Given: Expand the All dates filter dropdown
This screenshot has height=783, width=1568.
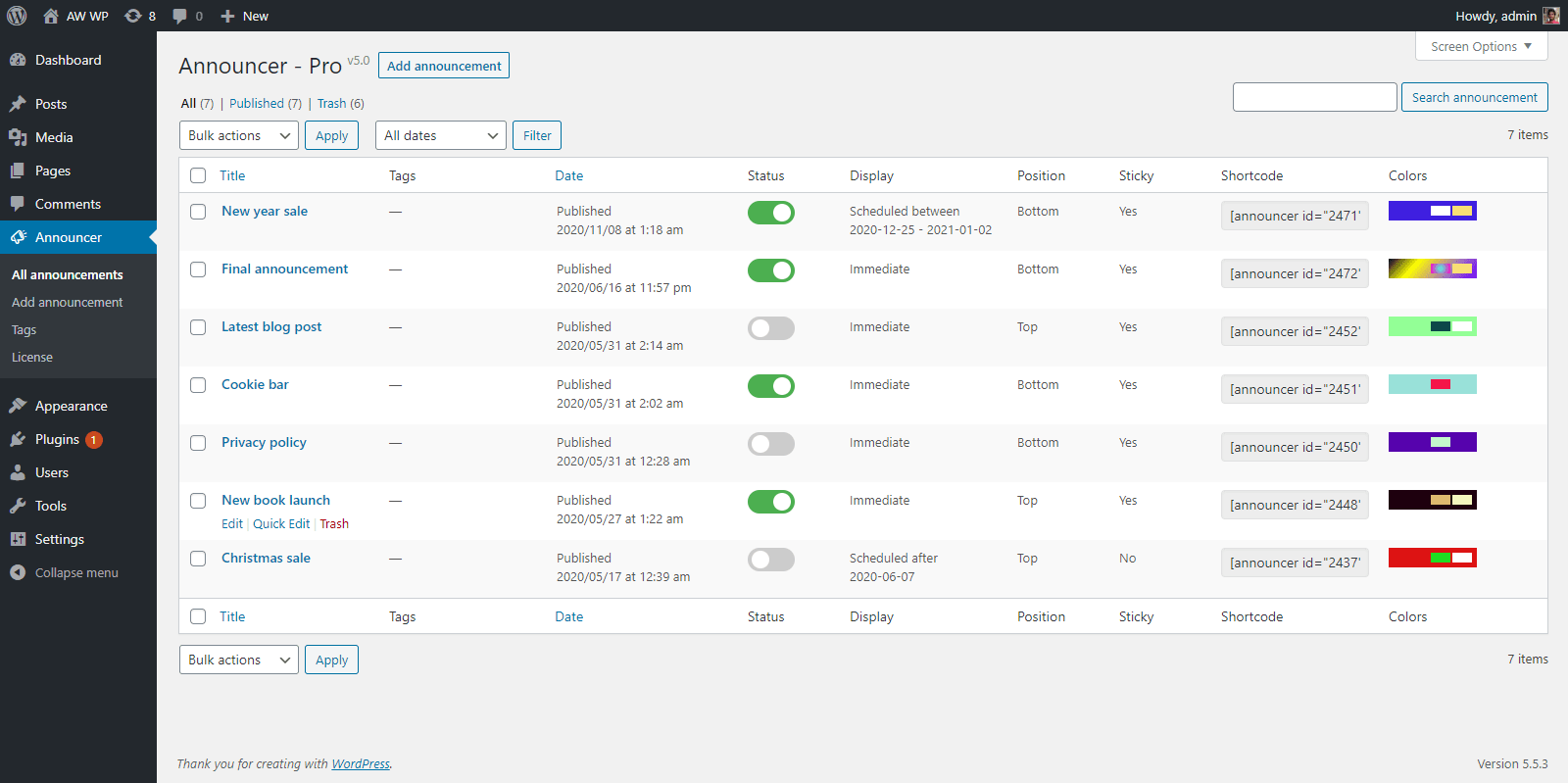Looking at the screenshot, I should click(x=440, y=135).
